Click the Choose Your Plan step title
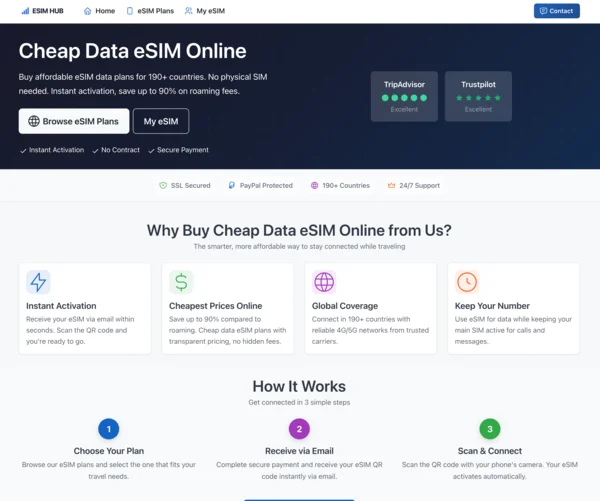This screenshot has height=501, width=600. 109,451
